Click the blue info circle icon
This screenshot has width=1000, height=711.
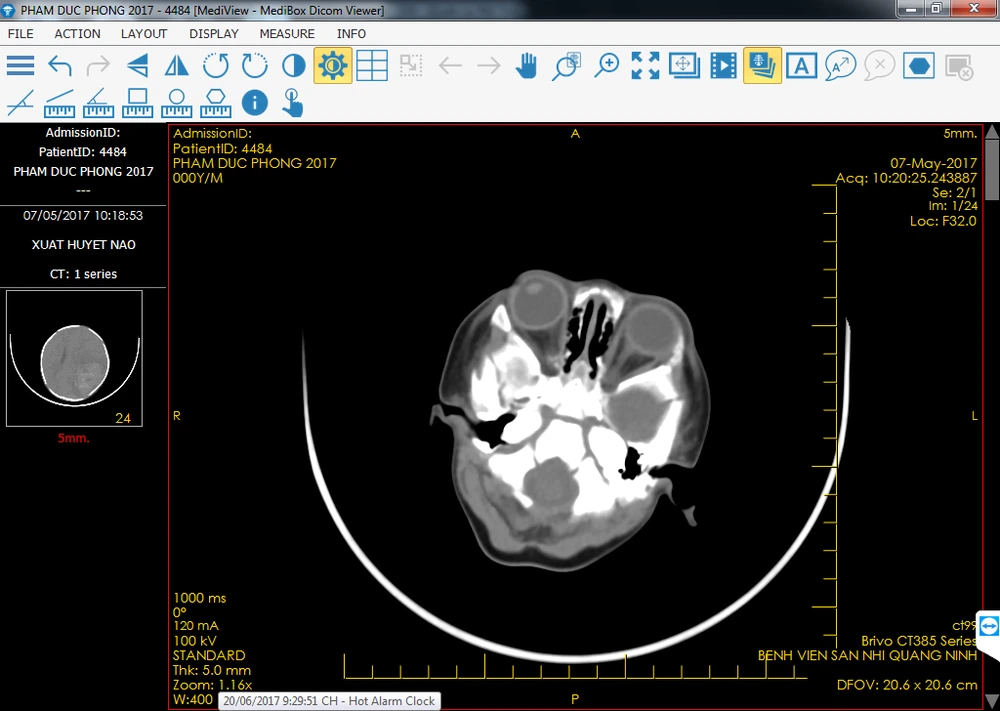254,102
